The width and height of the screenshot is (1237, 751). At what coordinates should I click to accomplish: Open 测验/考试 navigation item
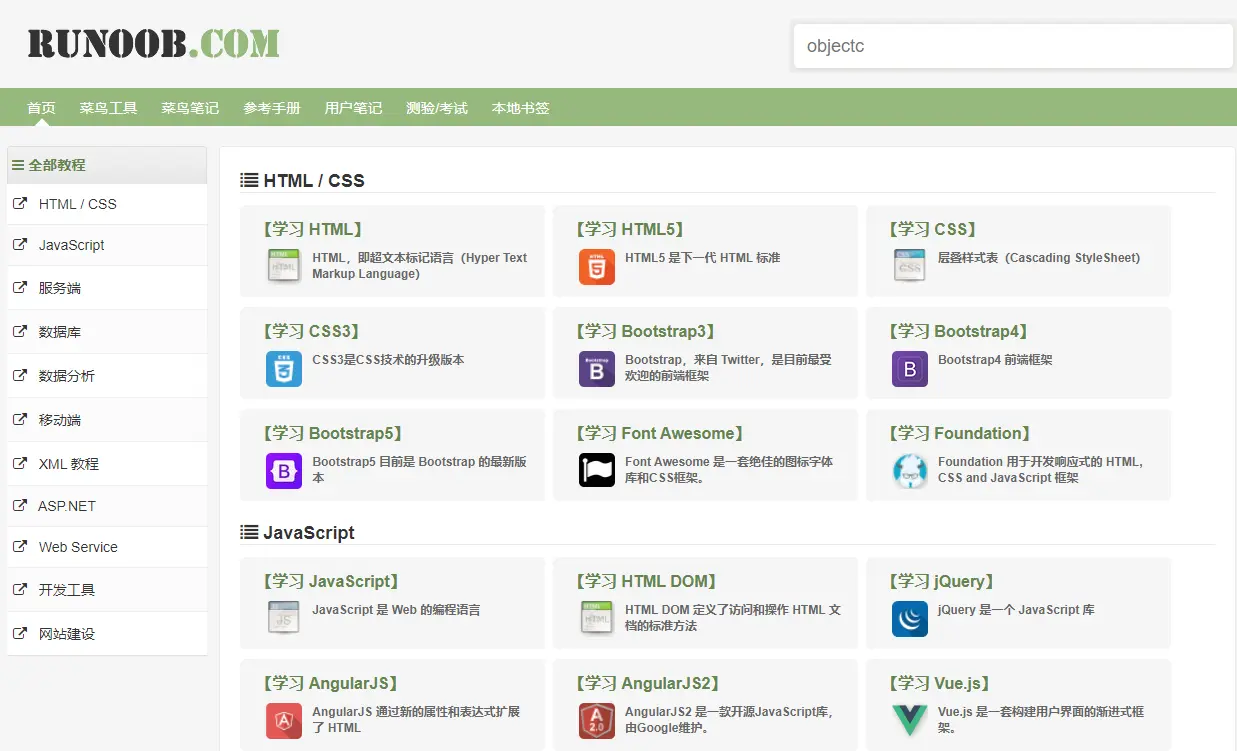[437, 108]
